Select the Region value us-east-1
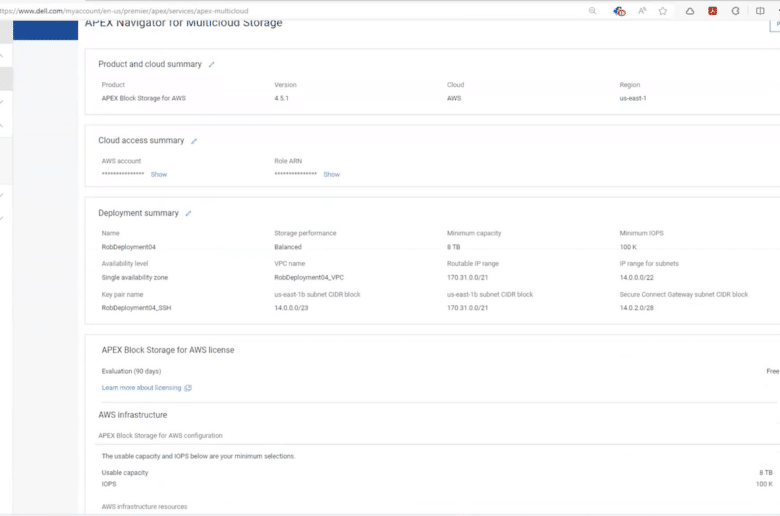Image resolution: width=780 pixels, height=516 pixels. click(x=633, y=99)
